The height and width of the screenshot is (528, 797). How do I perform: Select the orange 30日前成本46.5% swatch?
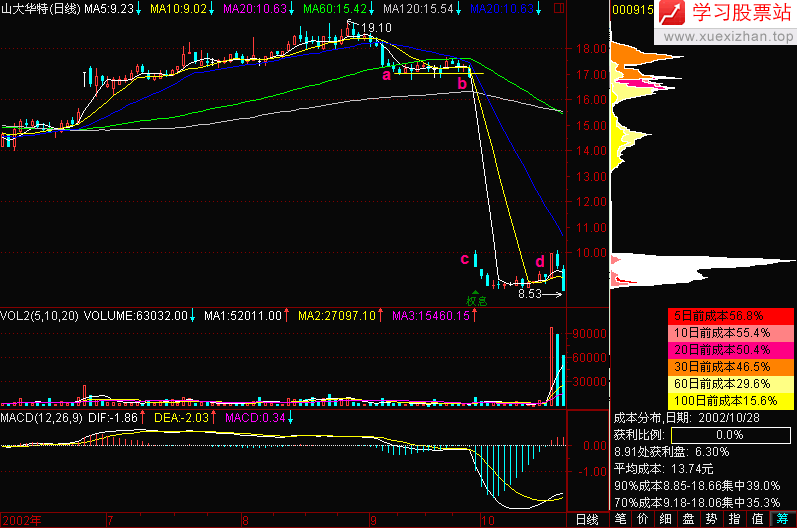[x=730, y=367]
